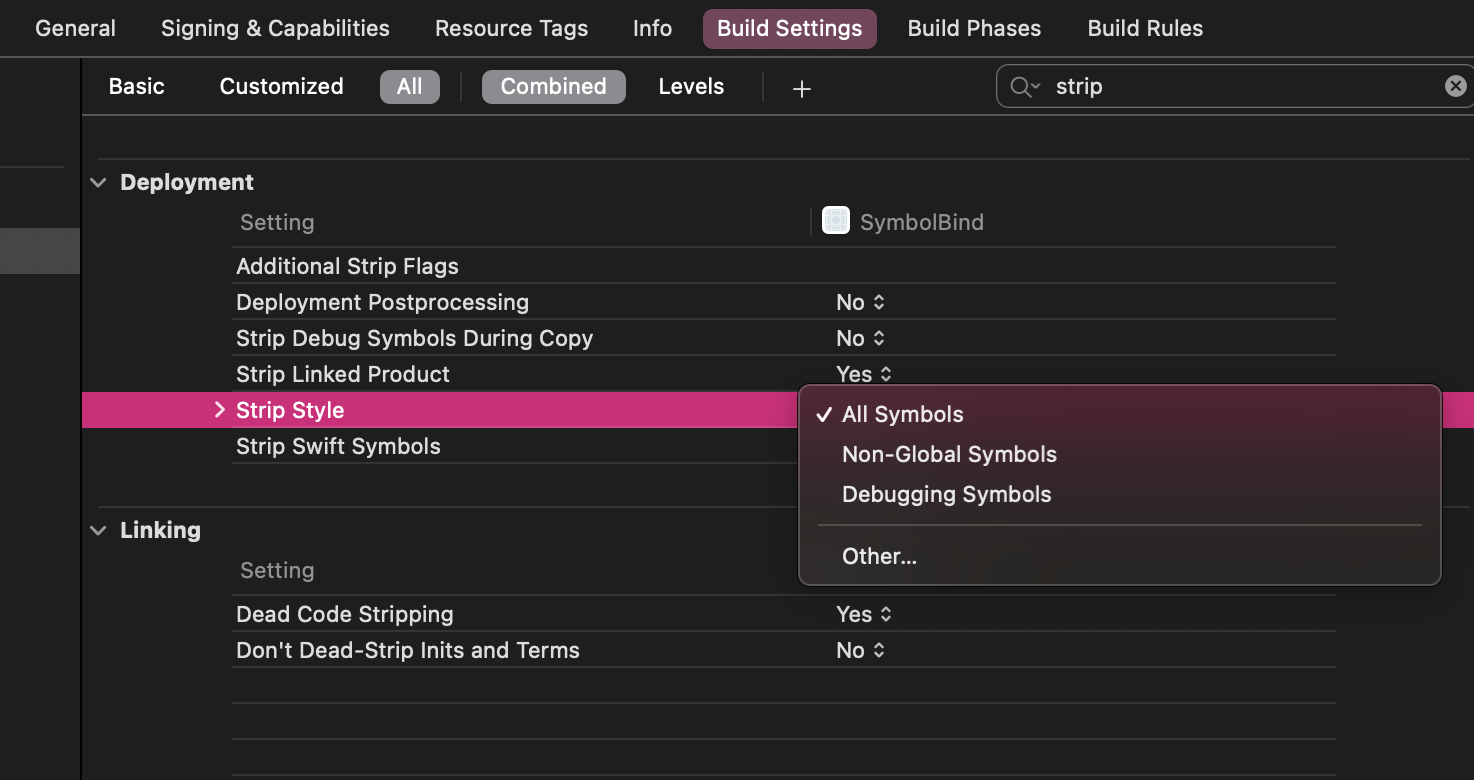The image size is (1474, 780).
Task: Clear the strip search text
Action: point(1456,86)
